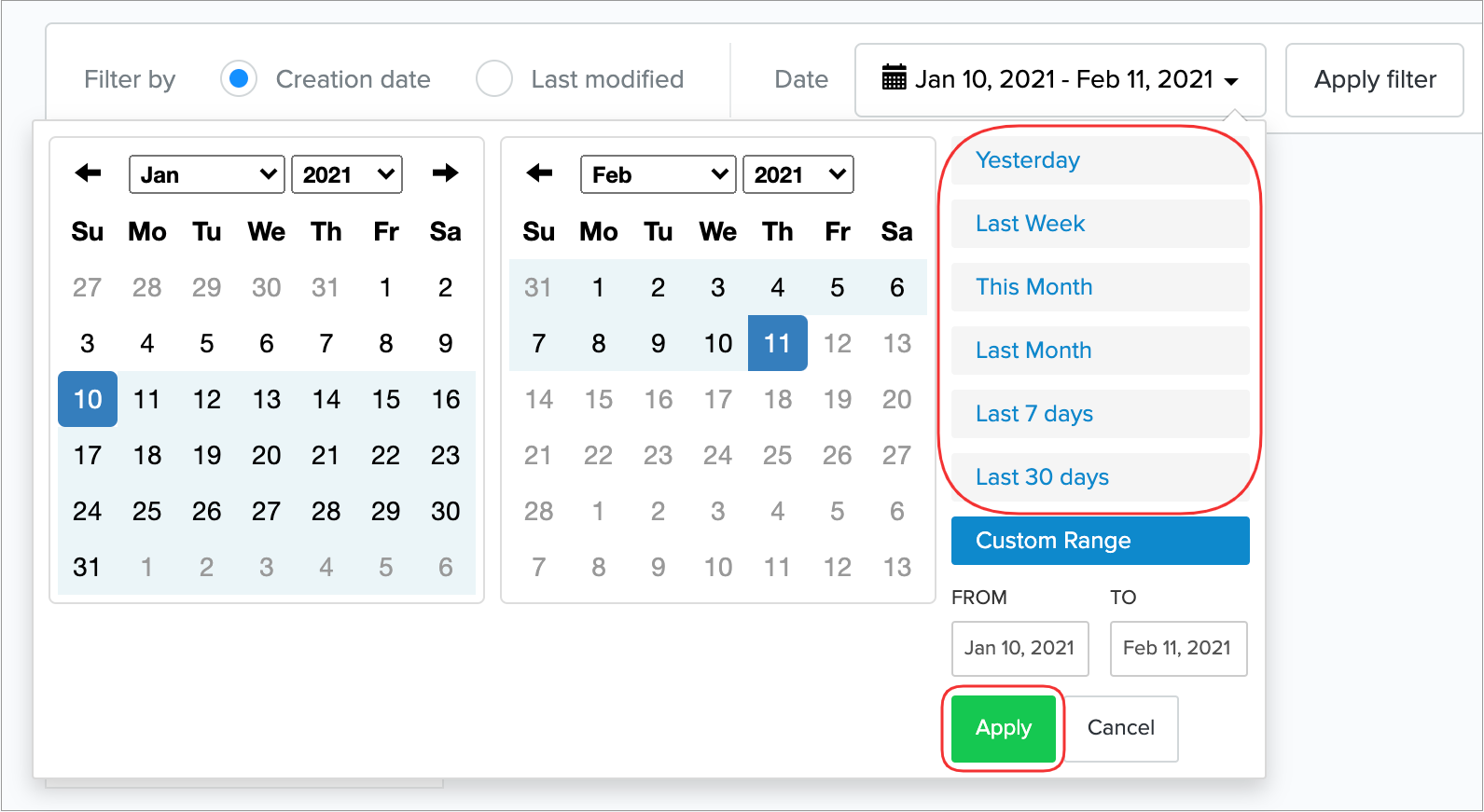
Task: Pick January 20 on the calendar
Action: [267, 456]
